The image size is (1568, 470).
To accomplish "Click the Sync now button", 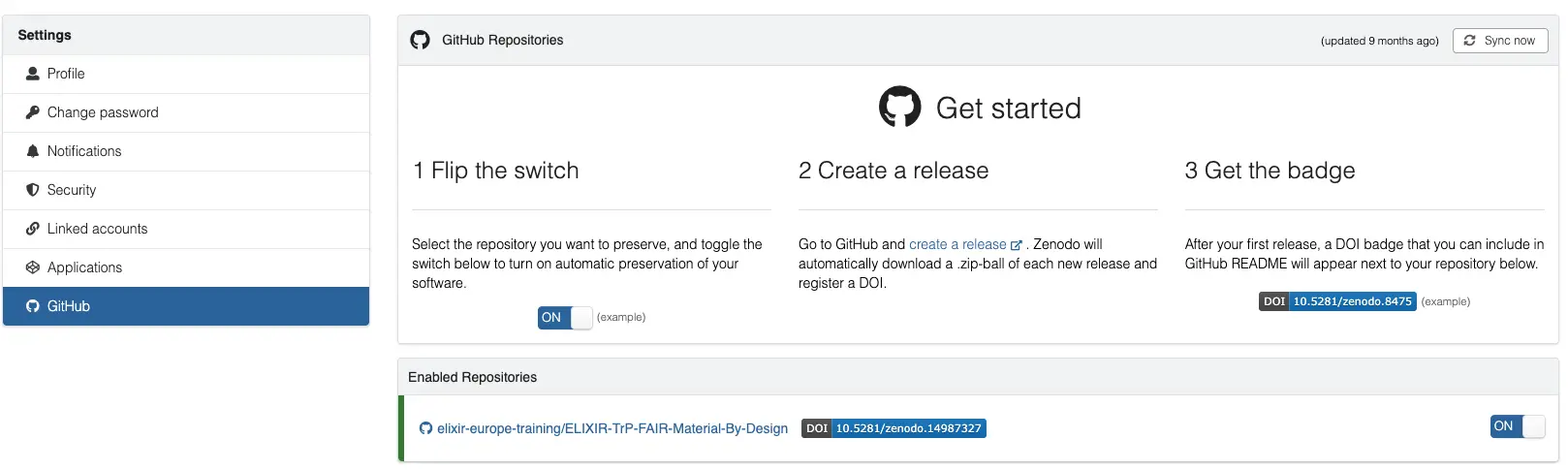I will pyautogui.click(x=1500, y=41).
